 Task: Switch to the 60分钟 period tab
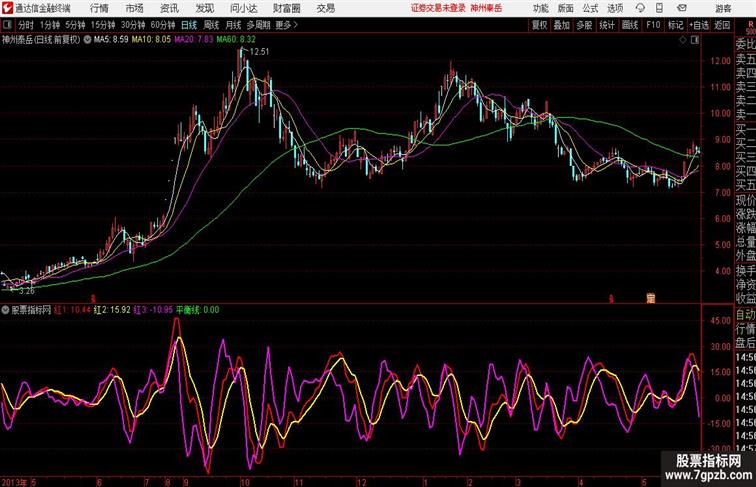[162, 25]
